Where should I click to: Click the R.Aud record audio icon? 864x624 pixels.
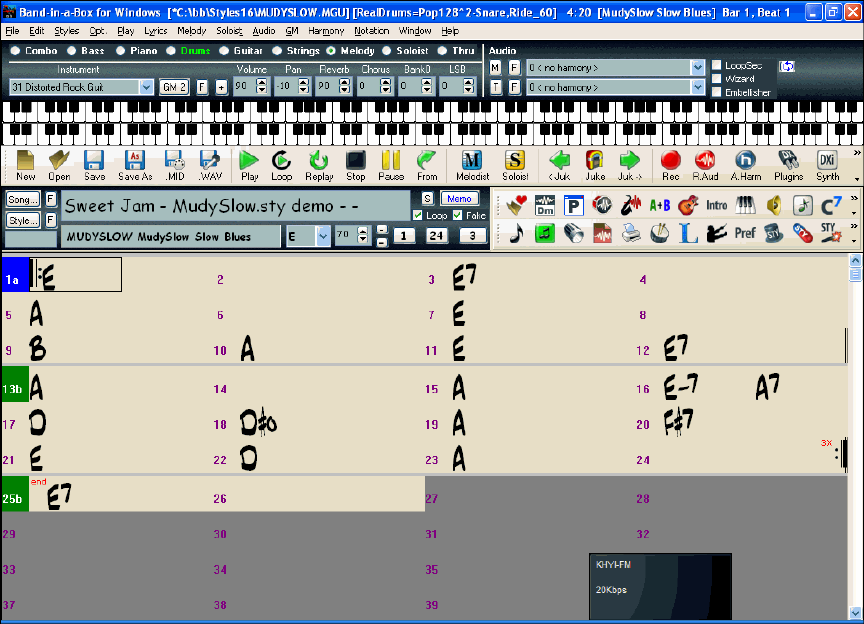tap(705, 165)
